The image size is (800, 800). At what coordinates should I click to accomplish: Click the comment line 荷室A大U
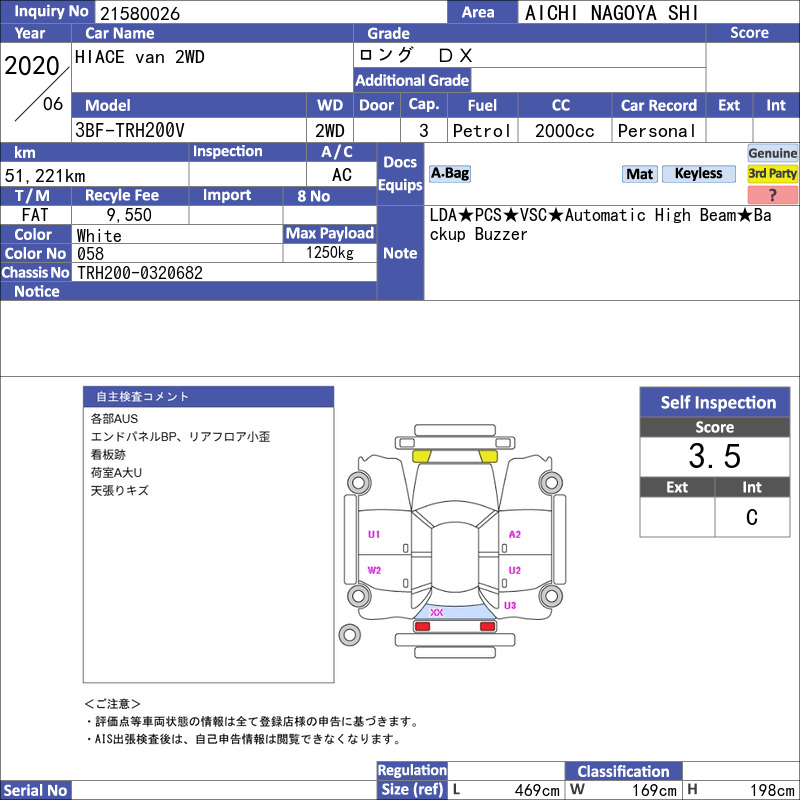click(116, 472)
